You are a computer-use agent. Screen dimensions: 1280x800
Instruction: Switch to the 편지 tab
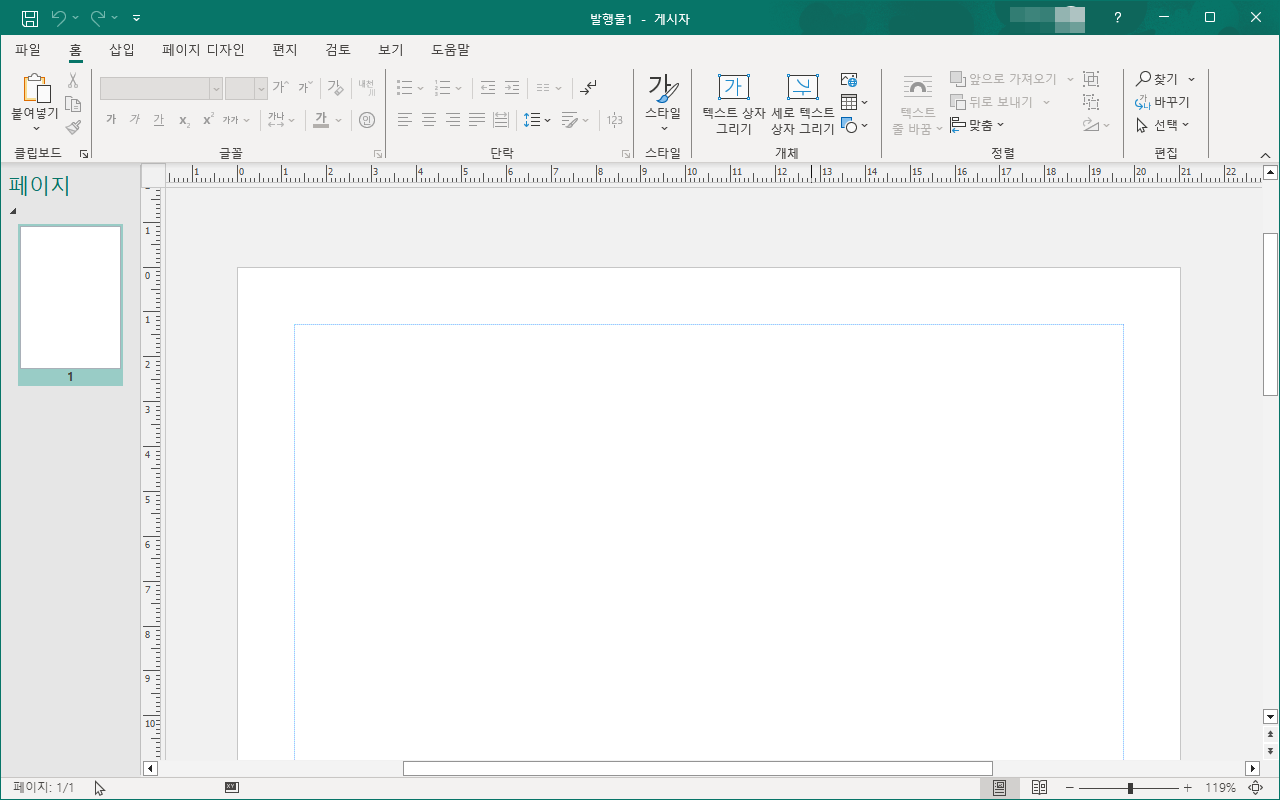pyautogui.click(x=285, y=49)
